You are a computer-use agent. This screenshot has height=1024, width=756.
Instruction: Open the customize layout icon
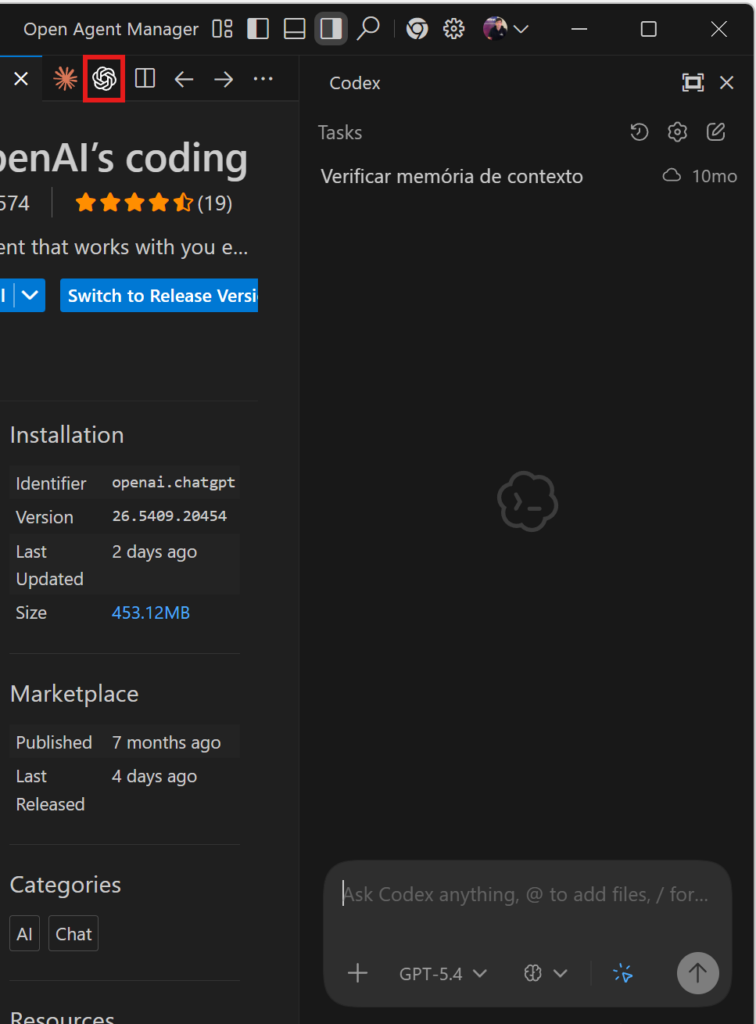coord(223,29)
